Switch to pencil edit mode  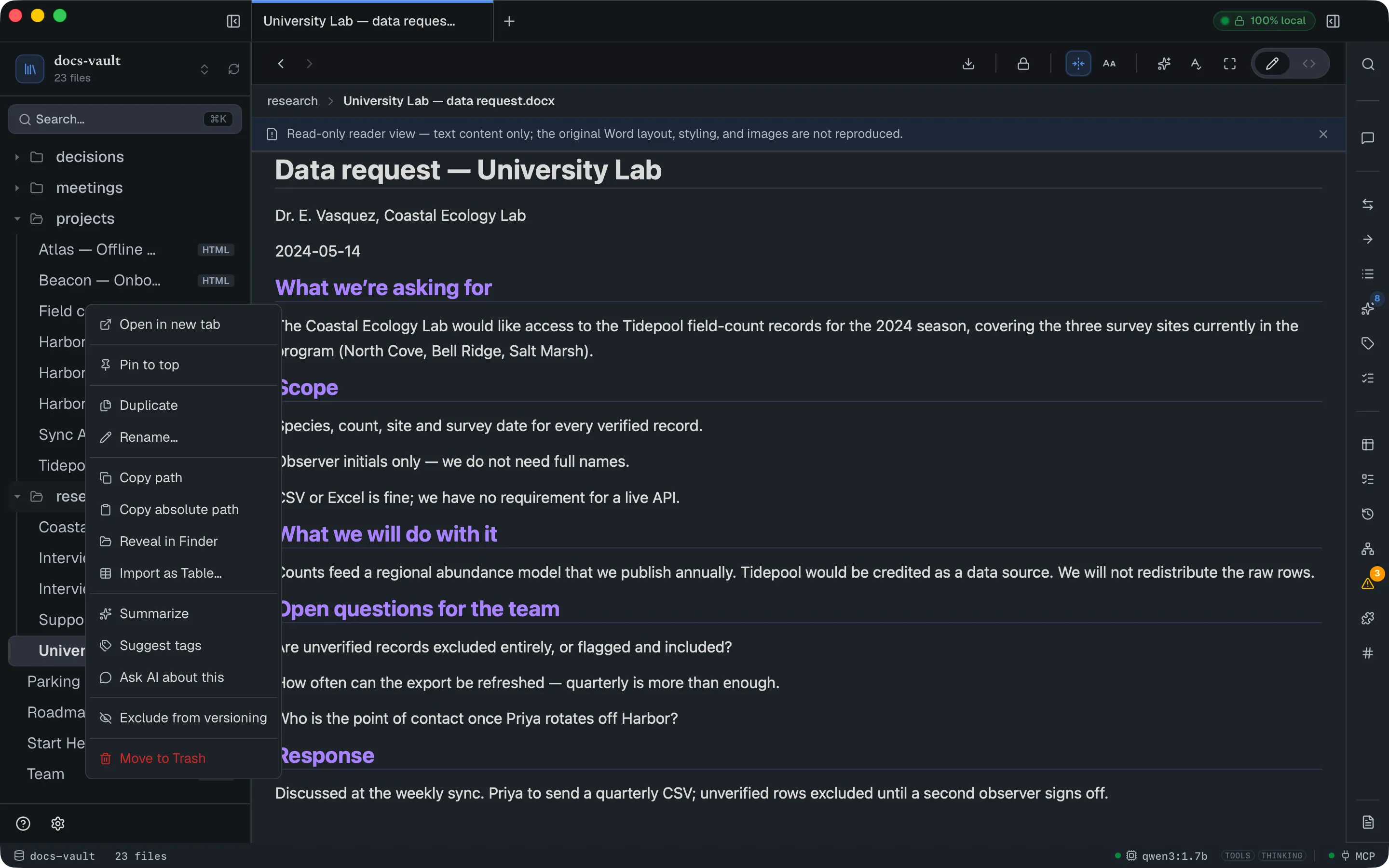click(x=1272, y=64)
